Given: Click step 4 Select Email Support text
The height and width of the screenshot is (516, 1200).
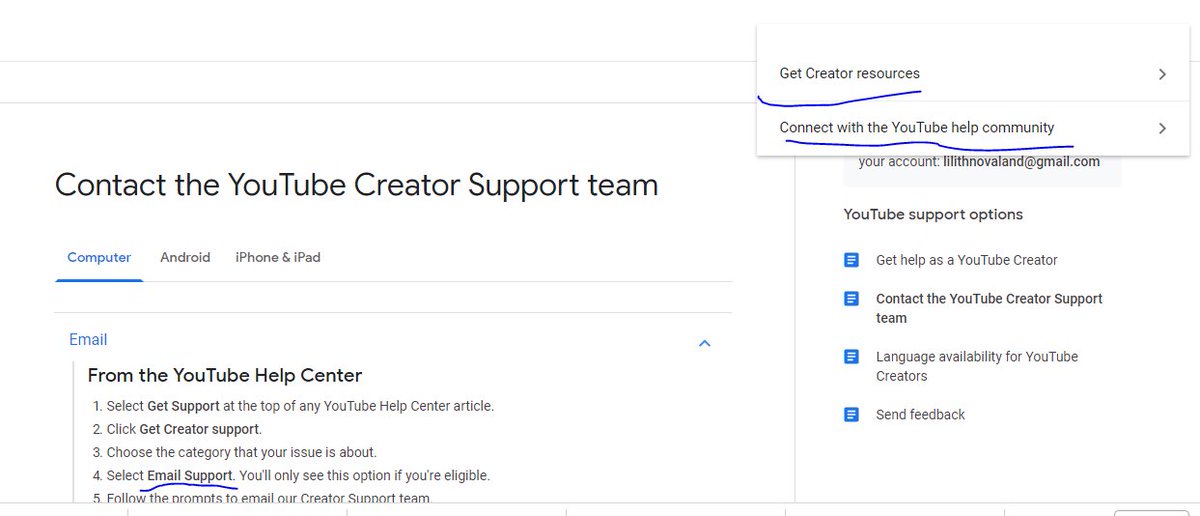Looking at the screenshot, I should click(298, 475).
